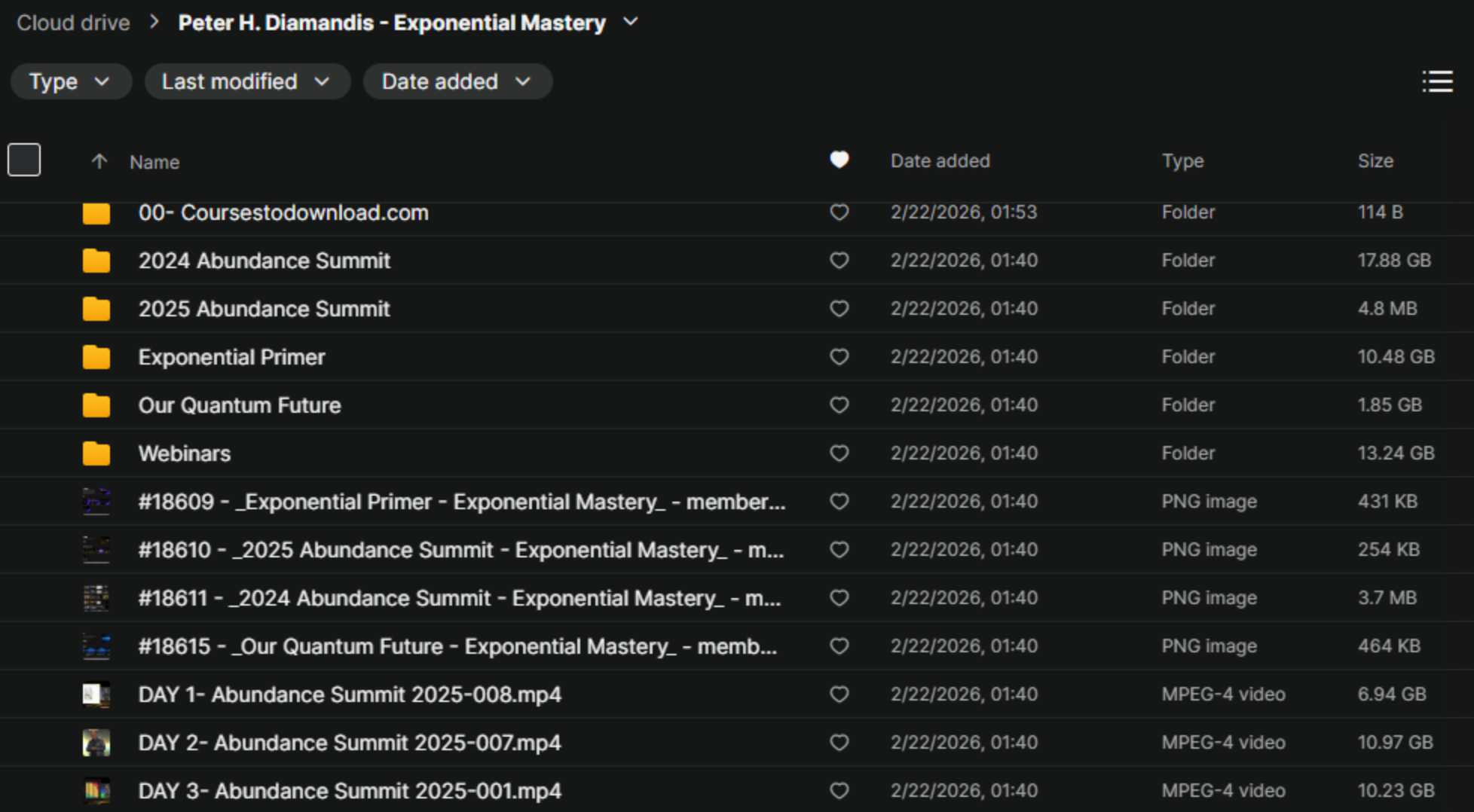The width and height of the screenshot is (1474, 812).
Task: Click the heart icon in the column header
Action: pos(839,160)
